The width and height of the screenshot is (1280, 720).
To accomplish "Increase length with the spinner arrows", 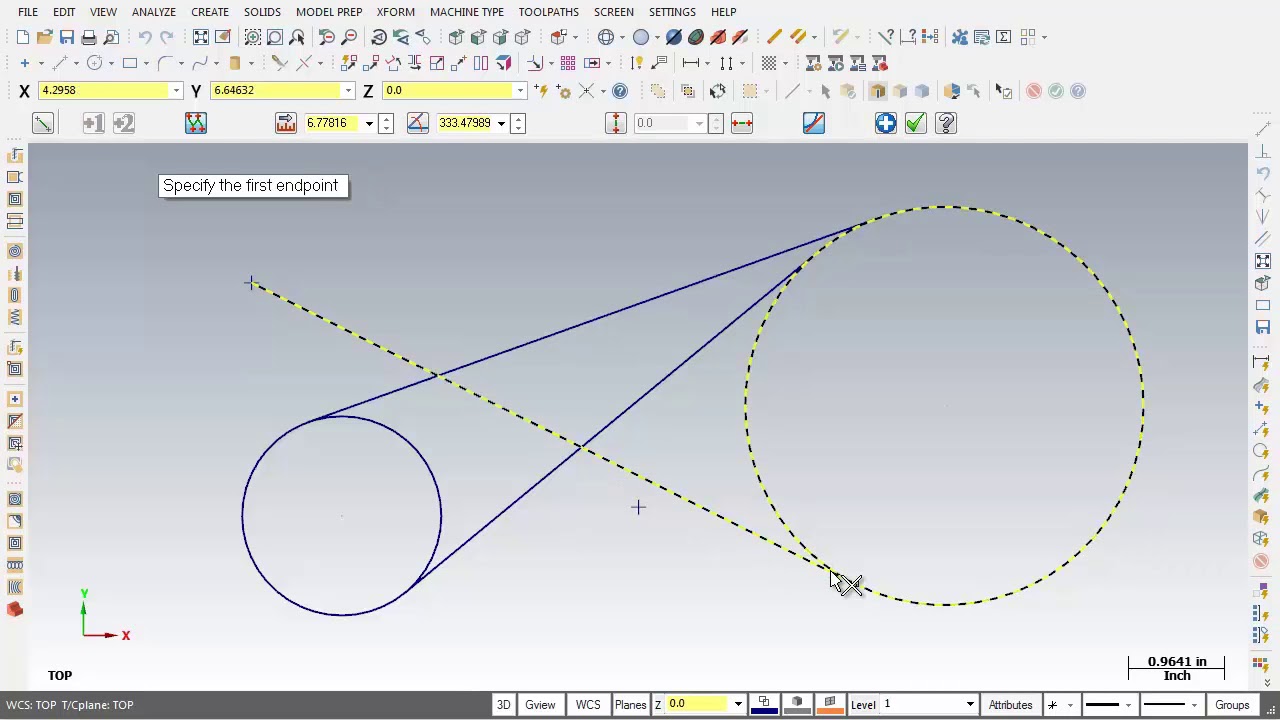I will (386, 118).
